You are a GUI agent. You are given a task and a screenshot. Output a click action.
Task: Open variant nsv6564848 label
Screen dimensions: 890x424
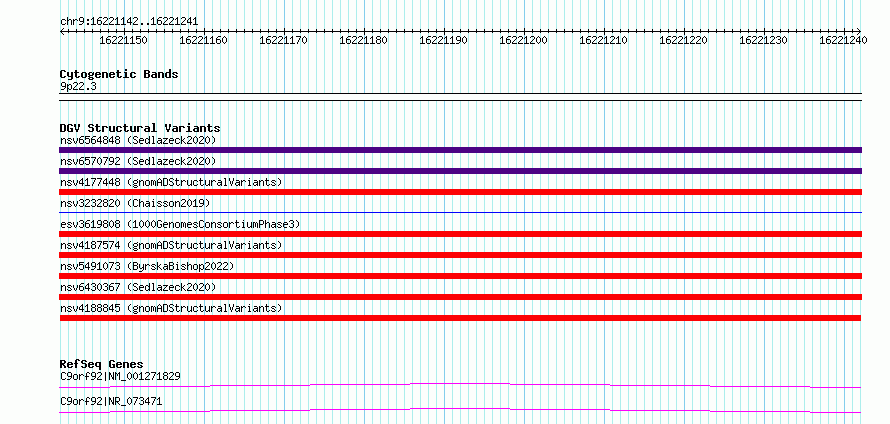tap(138, 140)
